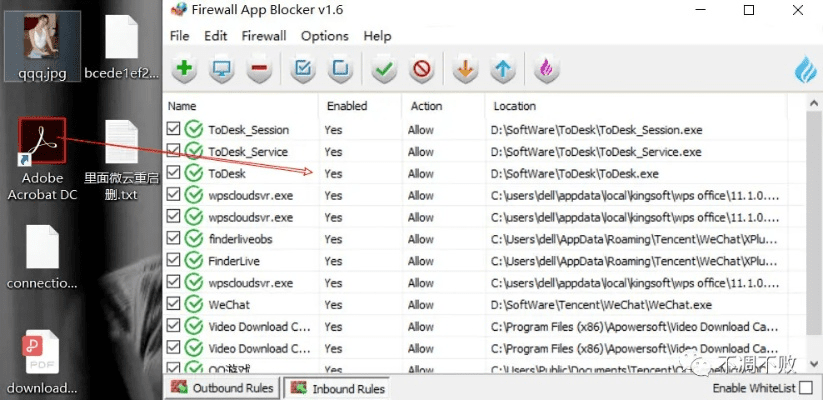The image size is (823, 400).
Task: Uncheck the ToDesk_Session rule checkbox
Action: [174, 130]
